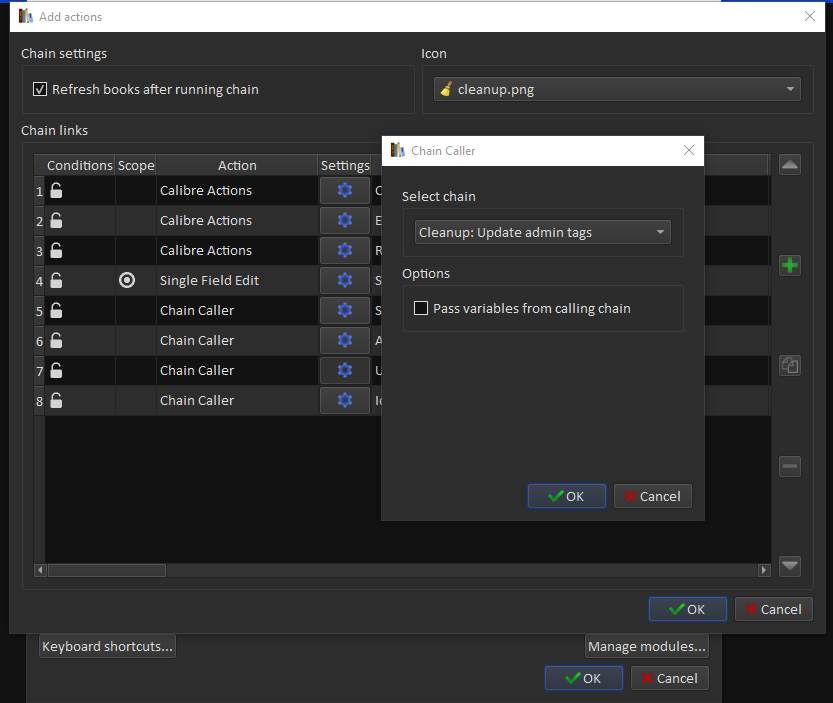Viewport: 833px width, 703px height.
Task: Select Chain Caller cell in row 6
Action: point(237,340)
